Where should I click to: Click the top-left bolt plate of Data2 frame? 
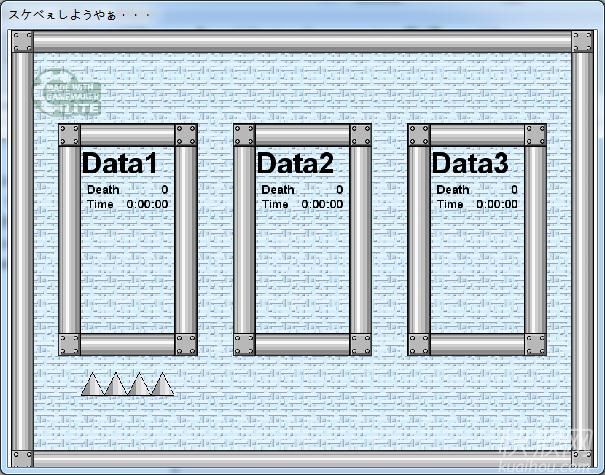coord(244,135)
